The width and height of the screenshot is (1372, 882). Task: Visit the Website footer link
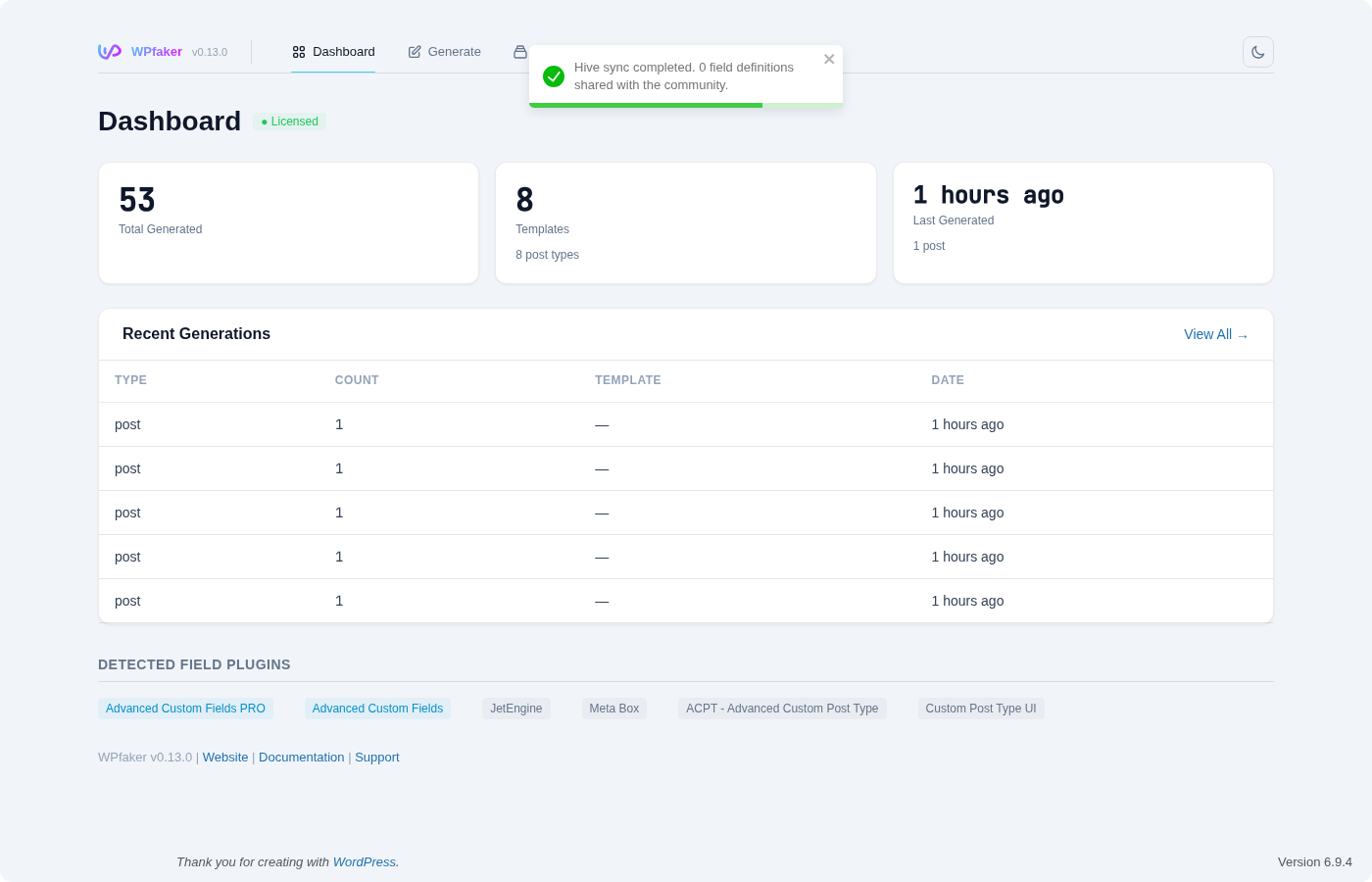225,757
